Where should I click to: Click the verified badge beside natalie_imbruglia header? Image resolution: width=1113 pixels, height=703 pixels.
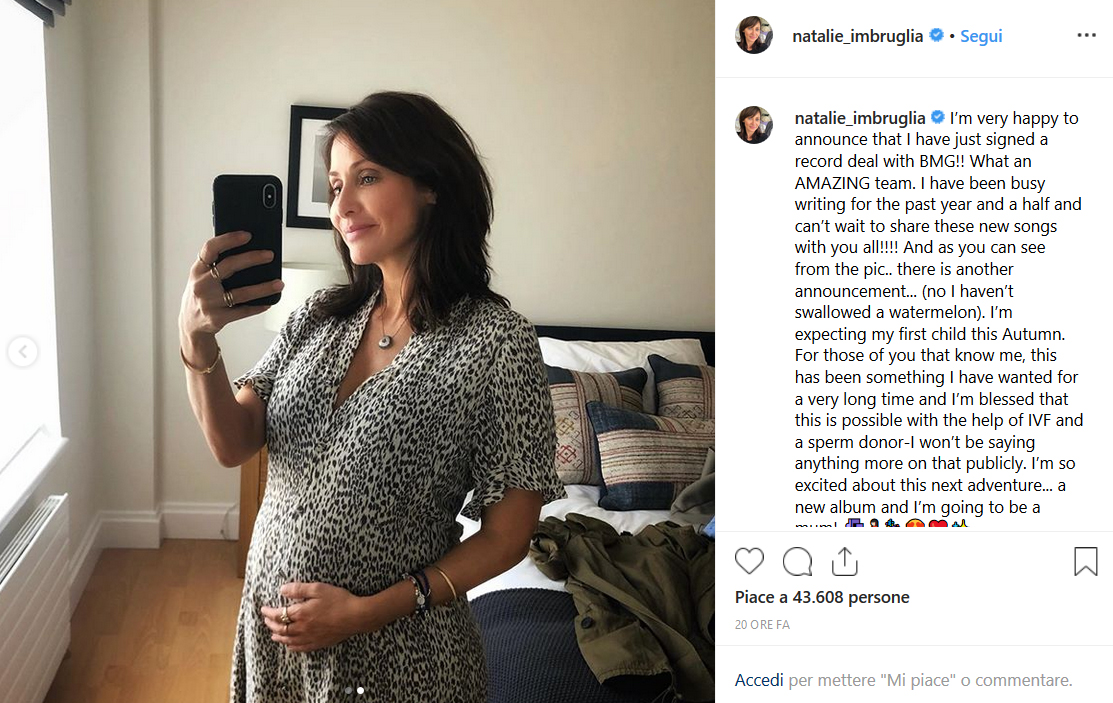pos(936,35)
